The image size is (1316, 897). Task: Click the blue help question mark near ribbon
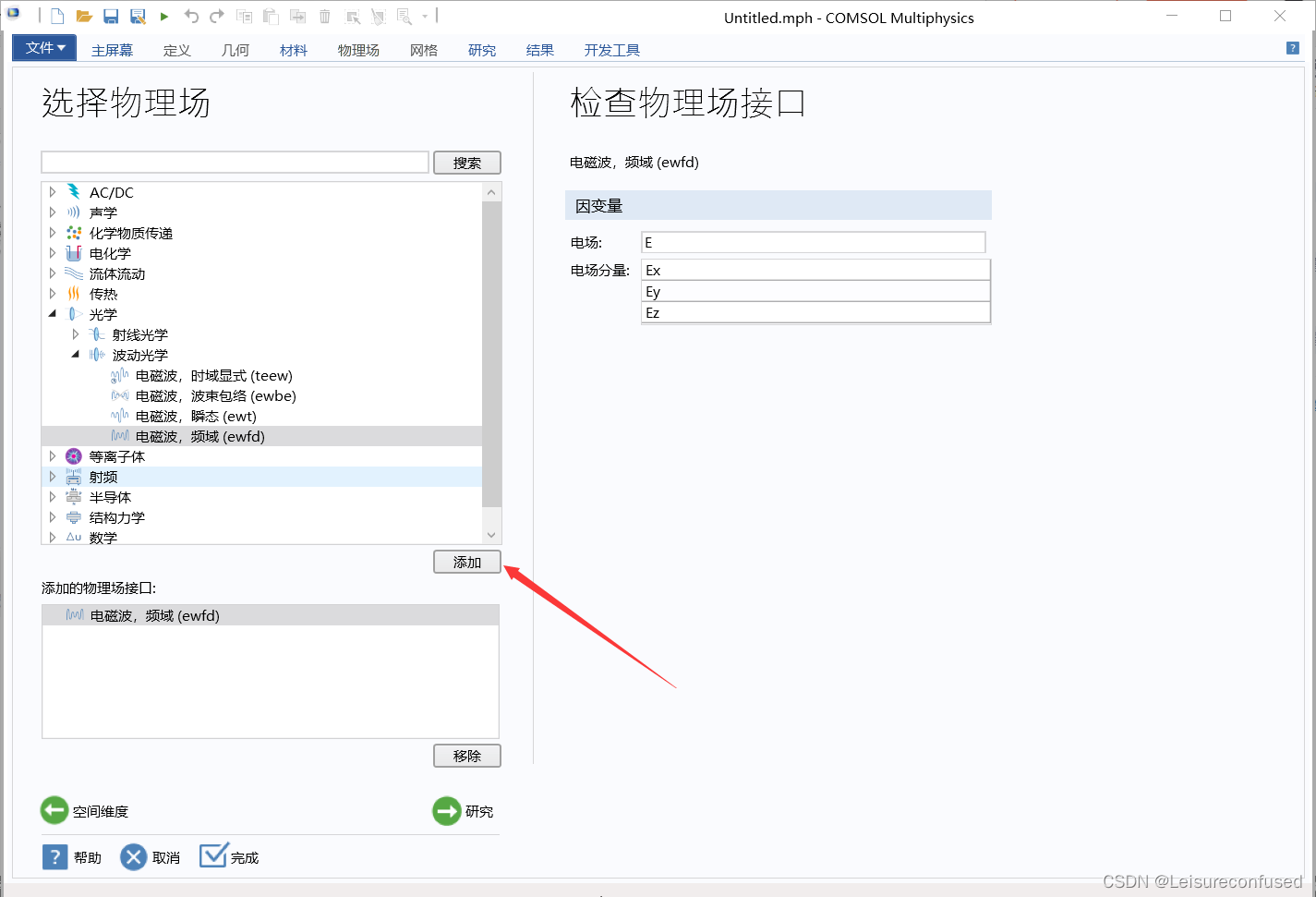click(x=1293, y=48)
